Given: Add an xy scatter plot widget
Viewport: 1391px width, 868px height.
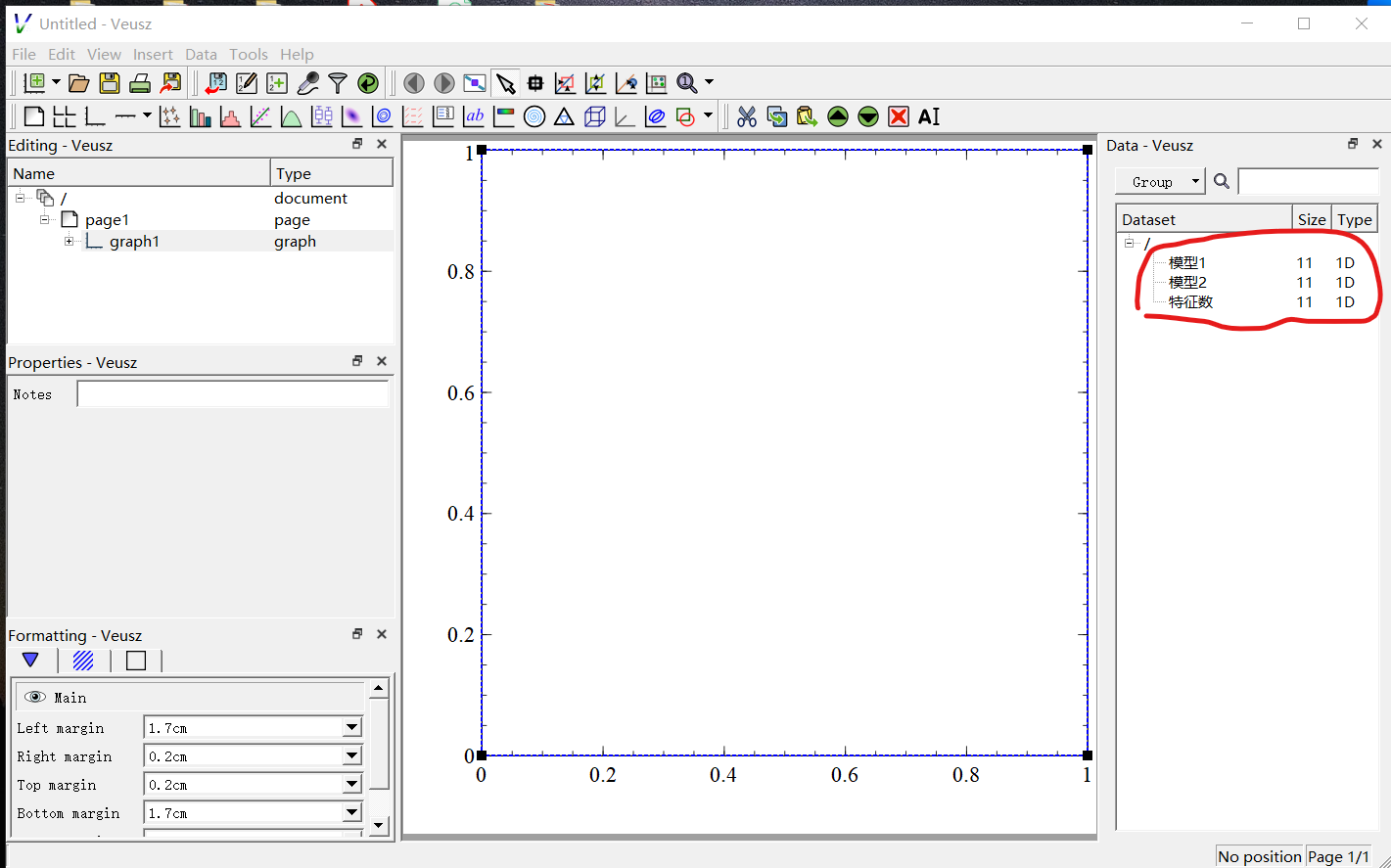Looking at the screenshot, I should tap(170, 117).
